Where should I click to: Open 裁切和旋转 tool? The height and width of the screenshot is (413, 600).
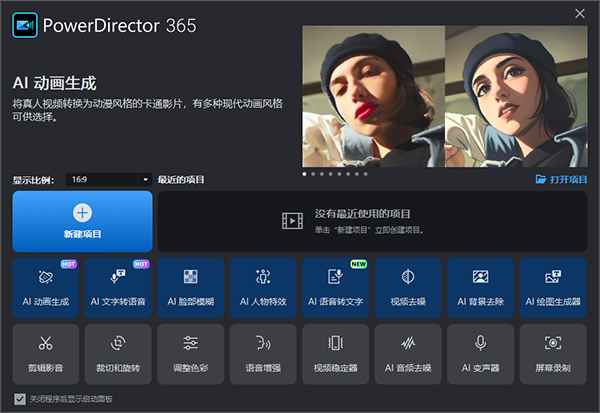118,354
